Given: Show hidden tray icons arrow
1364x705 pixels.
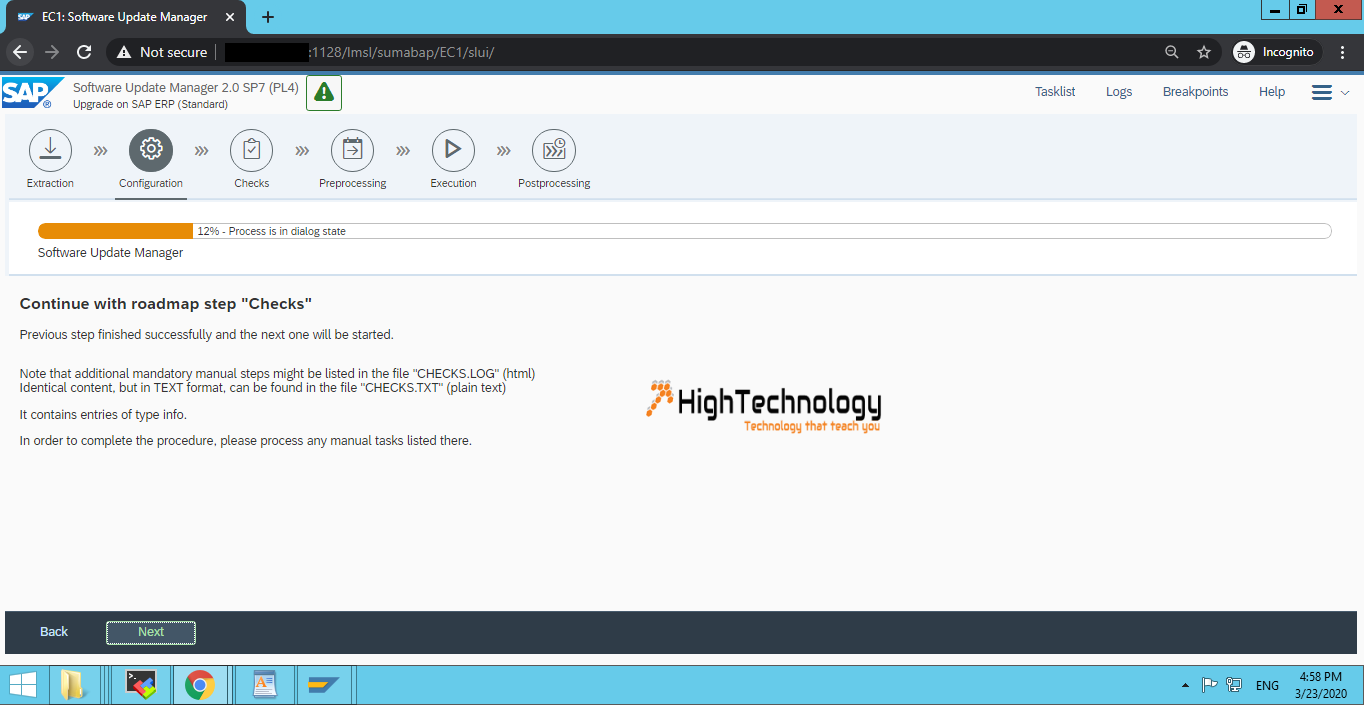Looking at the screenshot, I should (1185, 686).
